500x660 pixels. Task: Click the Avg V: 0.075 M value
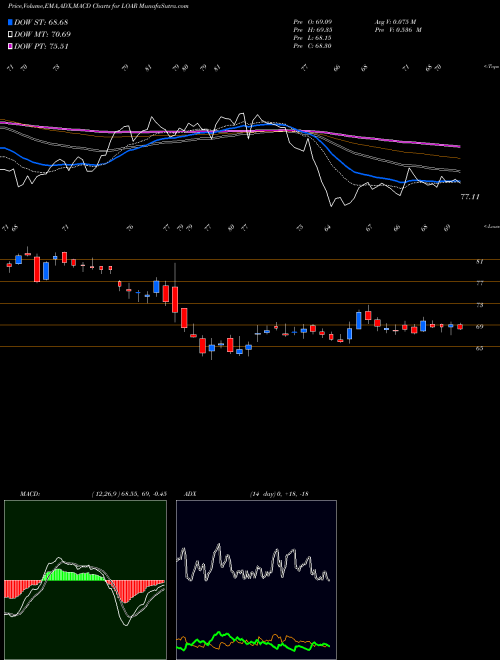395,21
